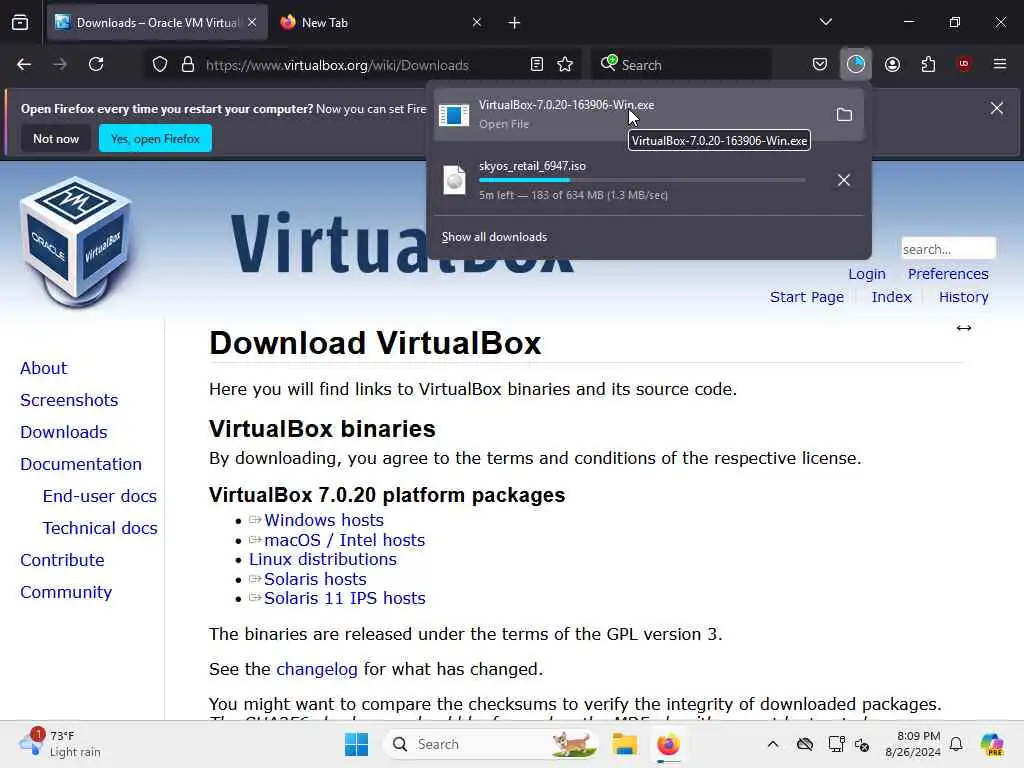Open the History link
Screen dimensions: 1024x768
tap(963, 297)
